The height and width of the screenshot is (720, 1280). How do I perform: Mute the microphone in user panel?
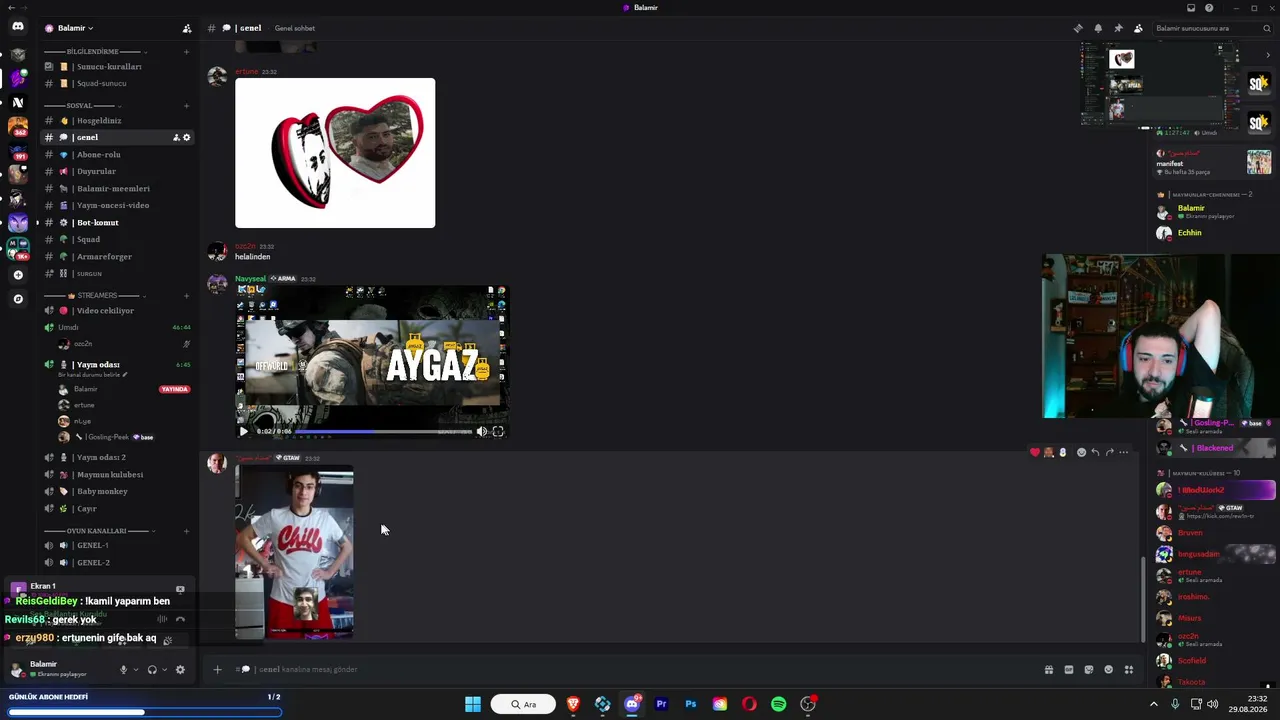coord(124,670)
